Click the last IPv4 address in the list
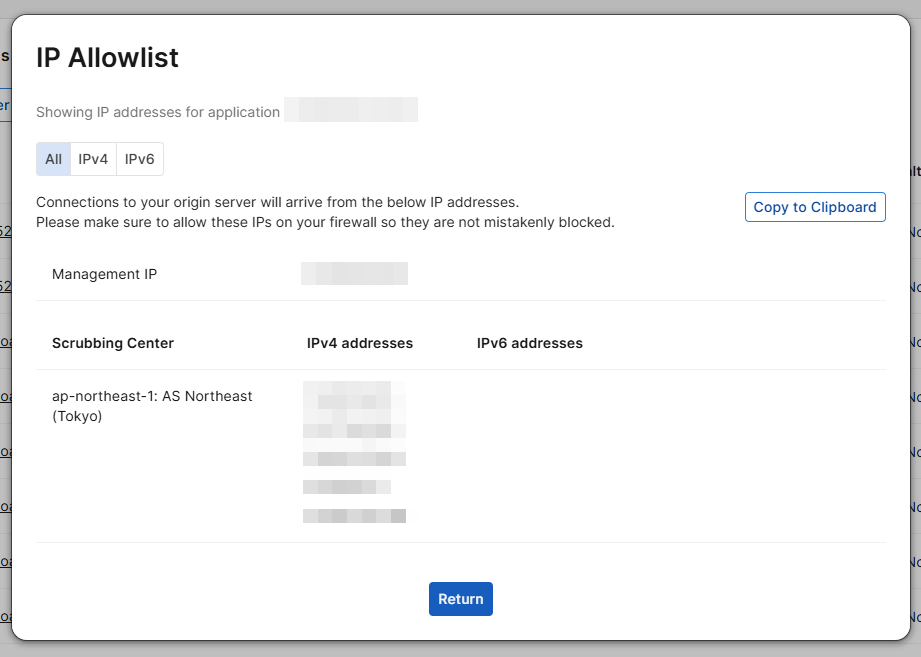 pos(354,515)
